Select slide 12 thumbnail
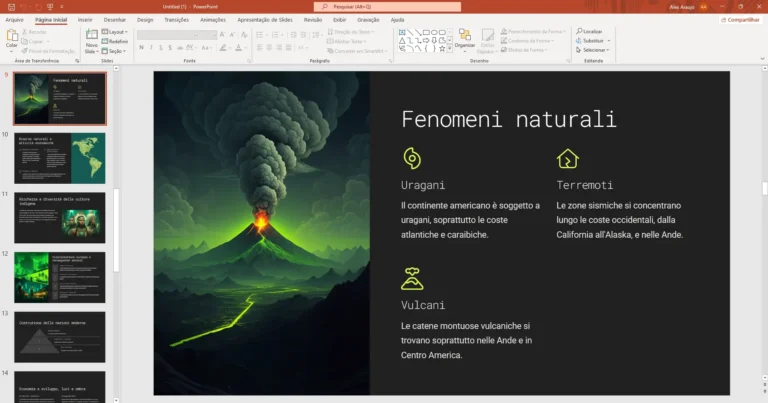 pyautogui.click(x=60, y=278)
